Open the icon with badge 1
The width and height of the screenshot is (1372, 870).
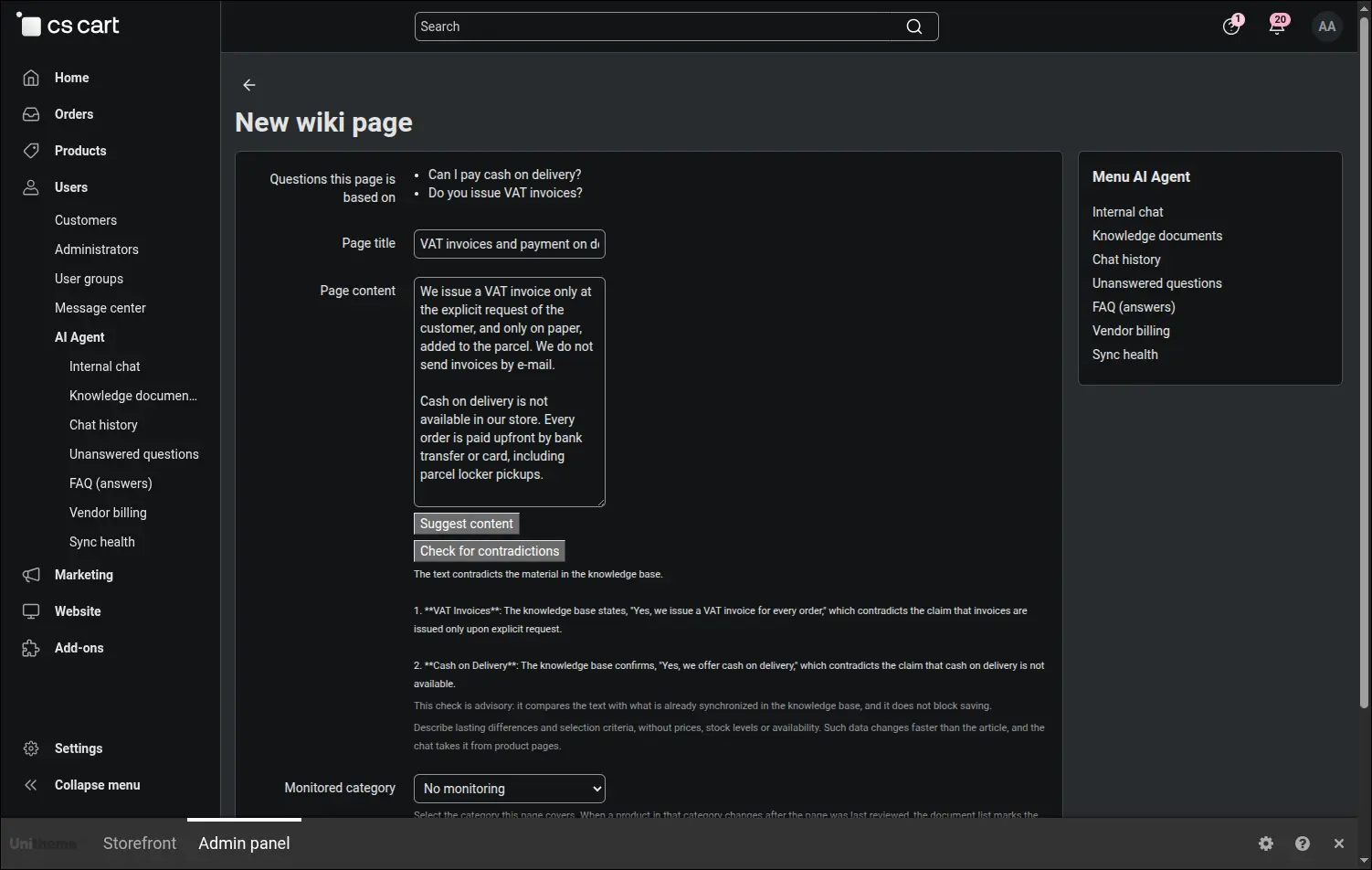coord(1231,27)
